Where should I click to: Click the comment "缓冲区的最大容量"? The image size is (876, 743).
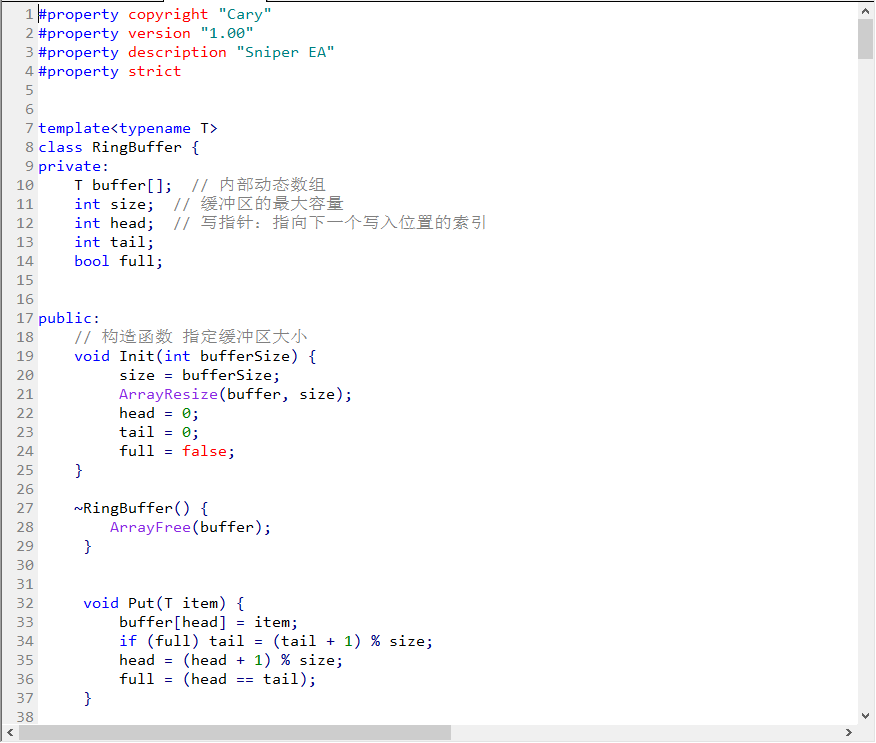click(272, 204)
